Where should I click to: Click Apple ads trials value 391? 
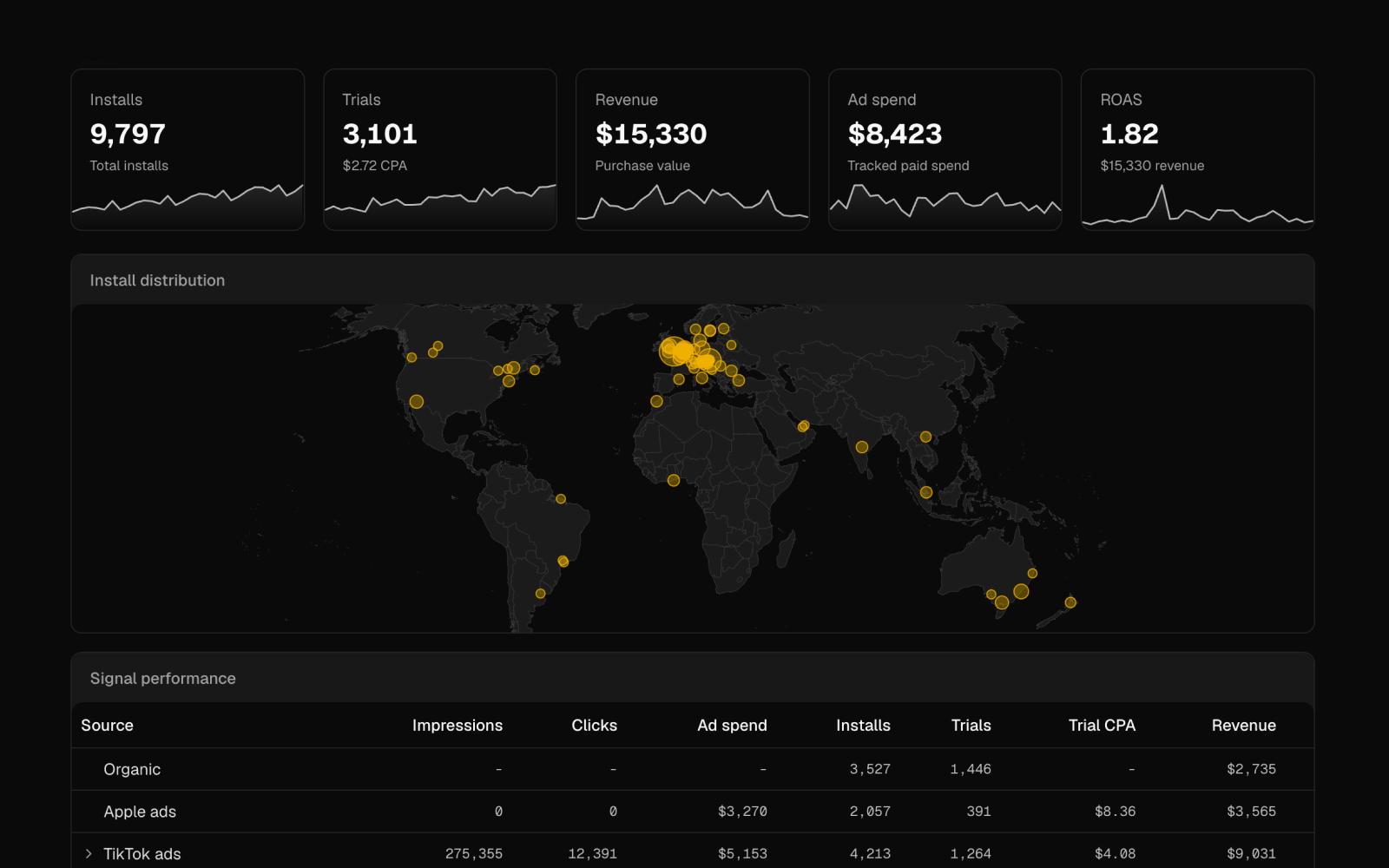(978, 812)
